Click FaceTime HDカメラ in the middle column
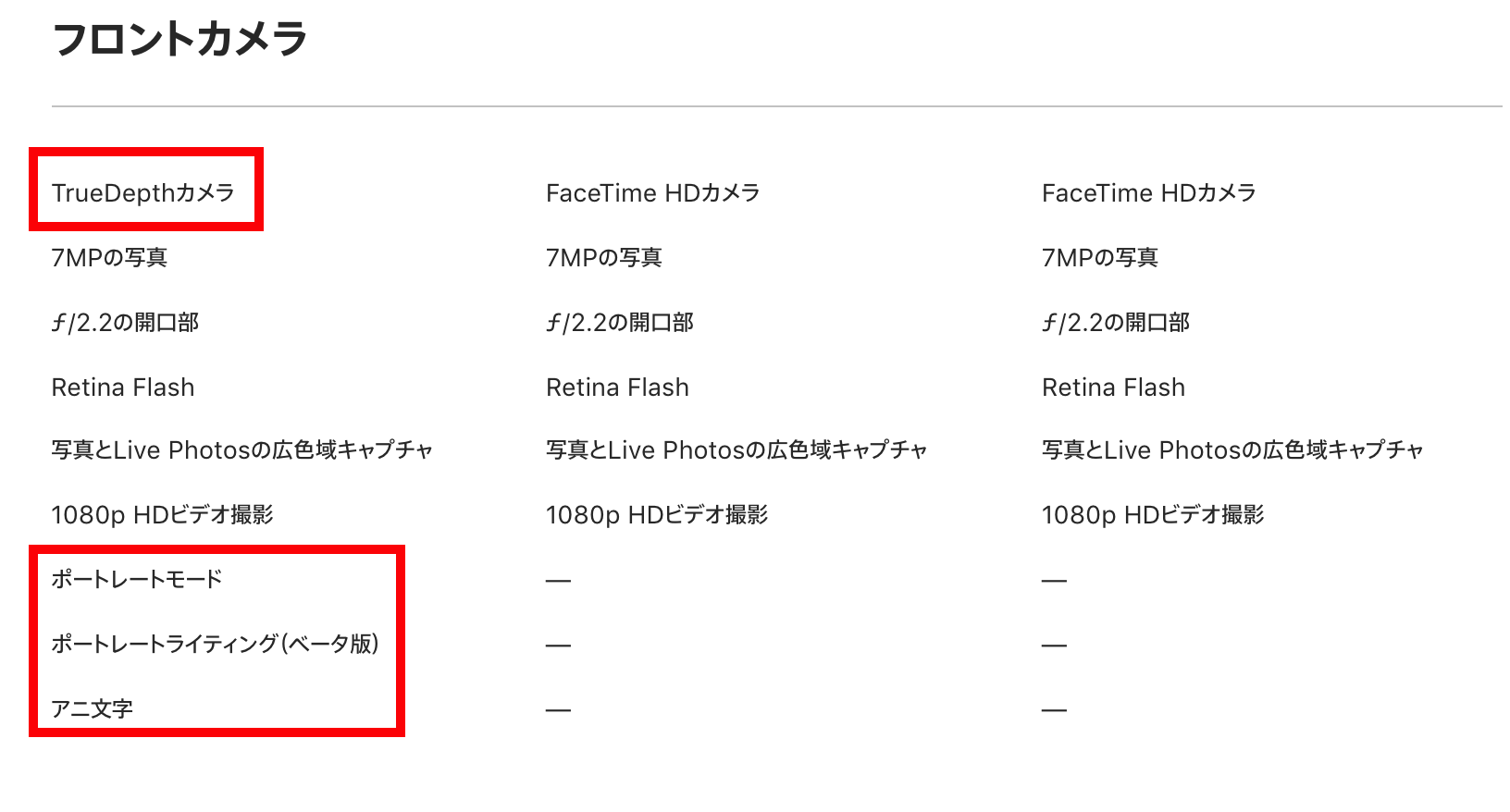 click(x=653, y=192)
